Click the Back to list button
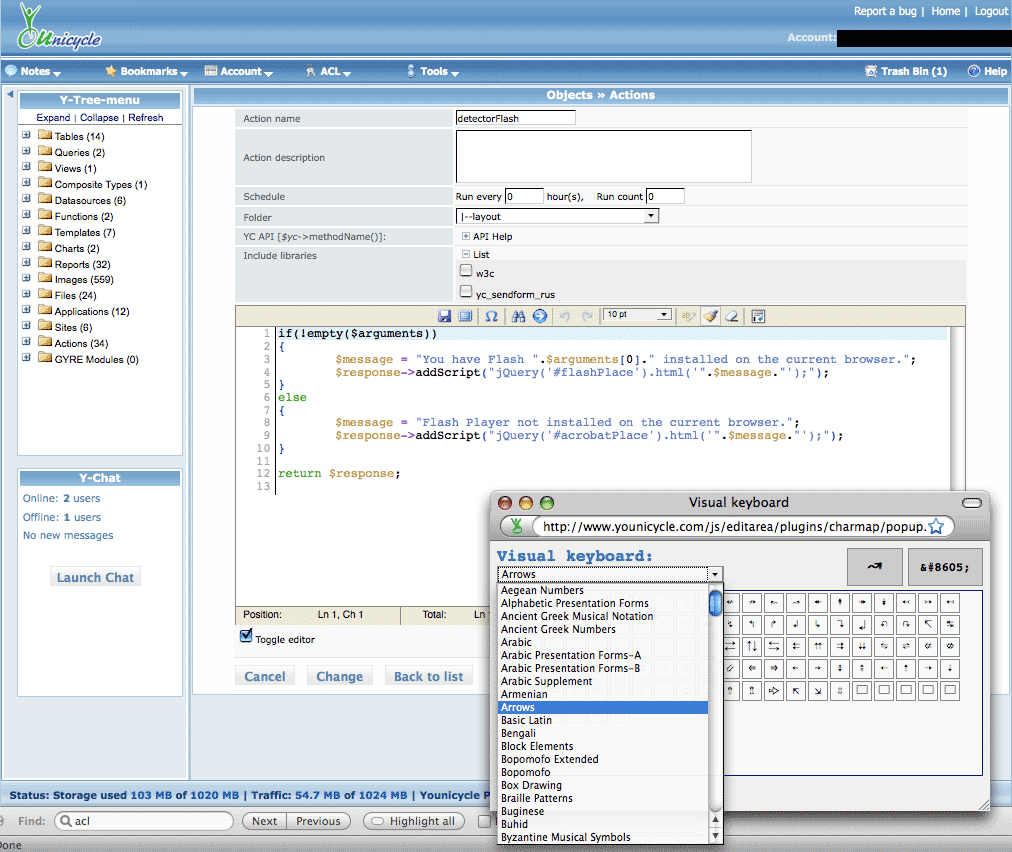This screenshot has height=852, width=1012. tap(428, 676)
